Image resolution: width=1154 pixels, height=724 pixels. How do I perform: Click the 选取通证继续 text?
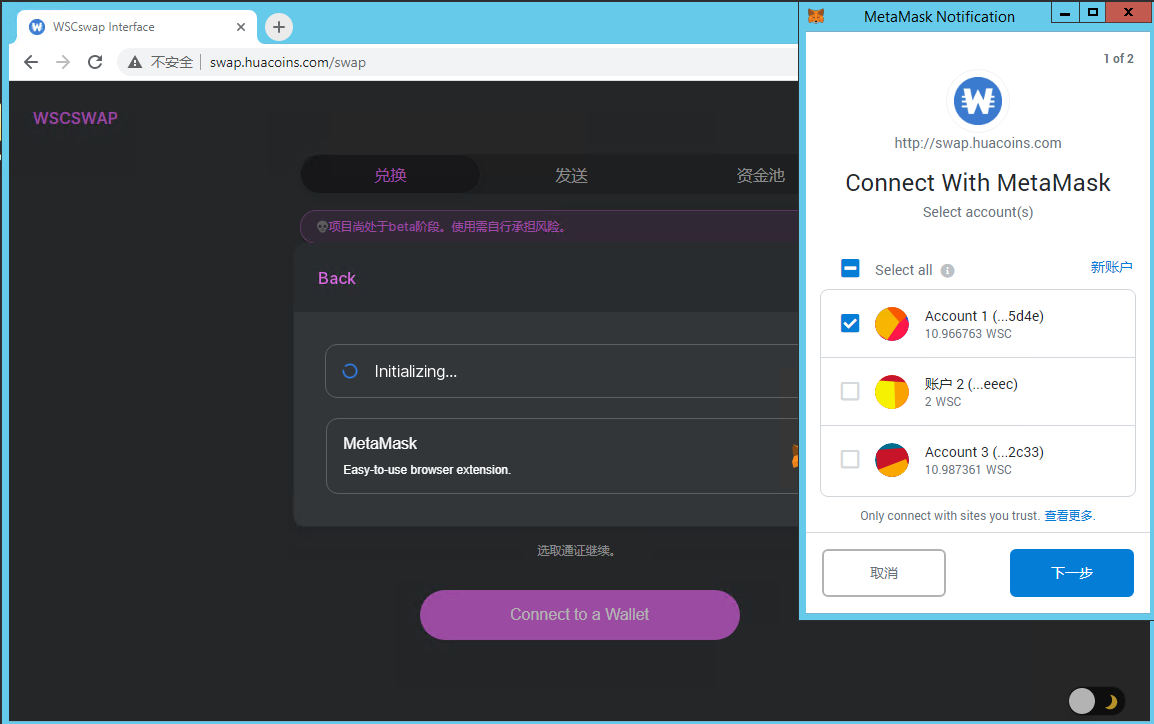[x=576, y=550]
